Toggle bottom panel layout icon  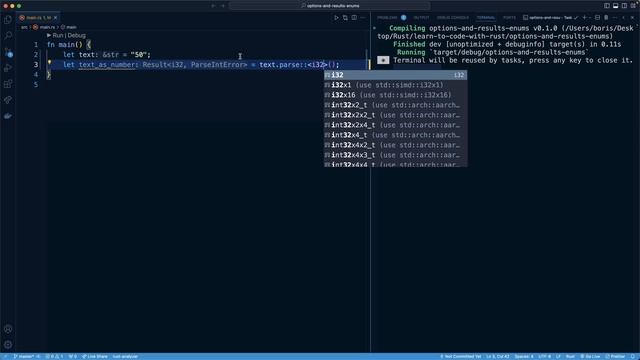616,6
